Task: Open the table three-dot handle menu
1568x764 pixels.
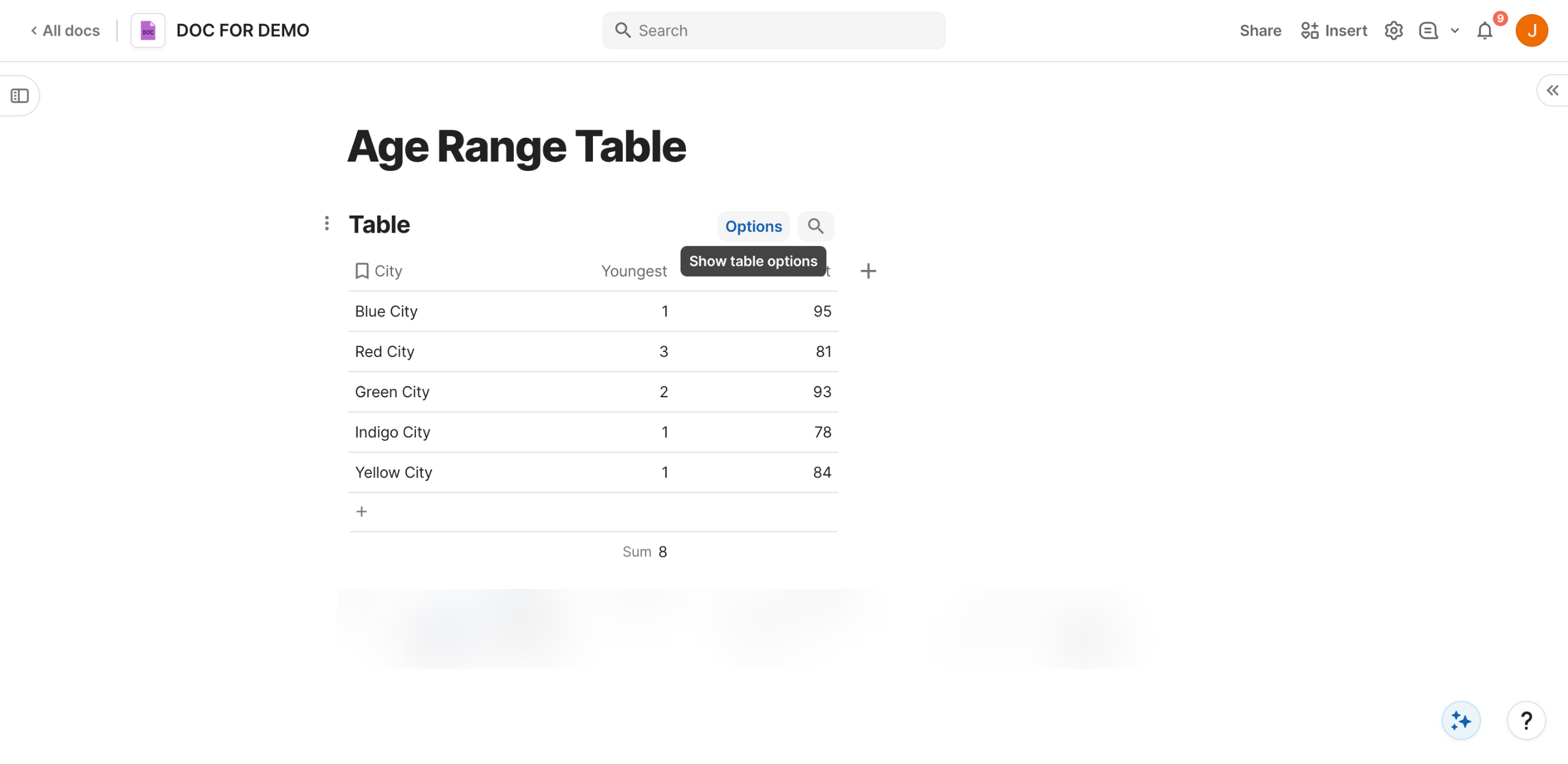Action: tap(327, 223)
